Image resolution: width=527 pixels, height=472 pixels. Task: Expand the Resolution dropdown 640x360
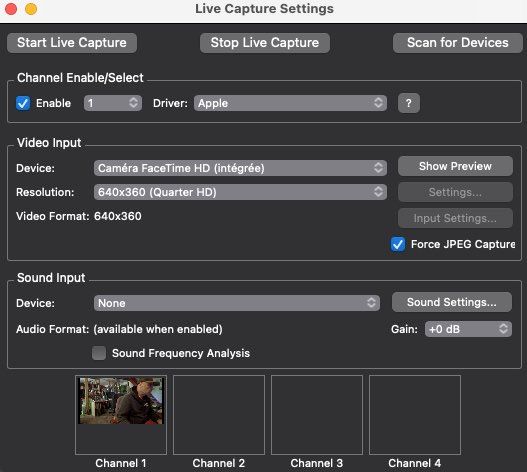pyautogui.click(x=240, y=192)
